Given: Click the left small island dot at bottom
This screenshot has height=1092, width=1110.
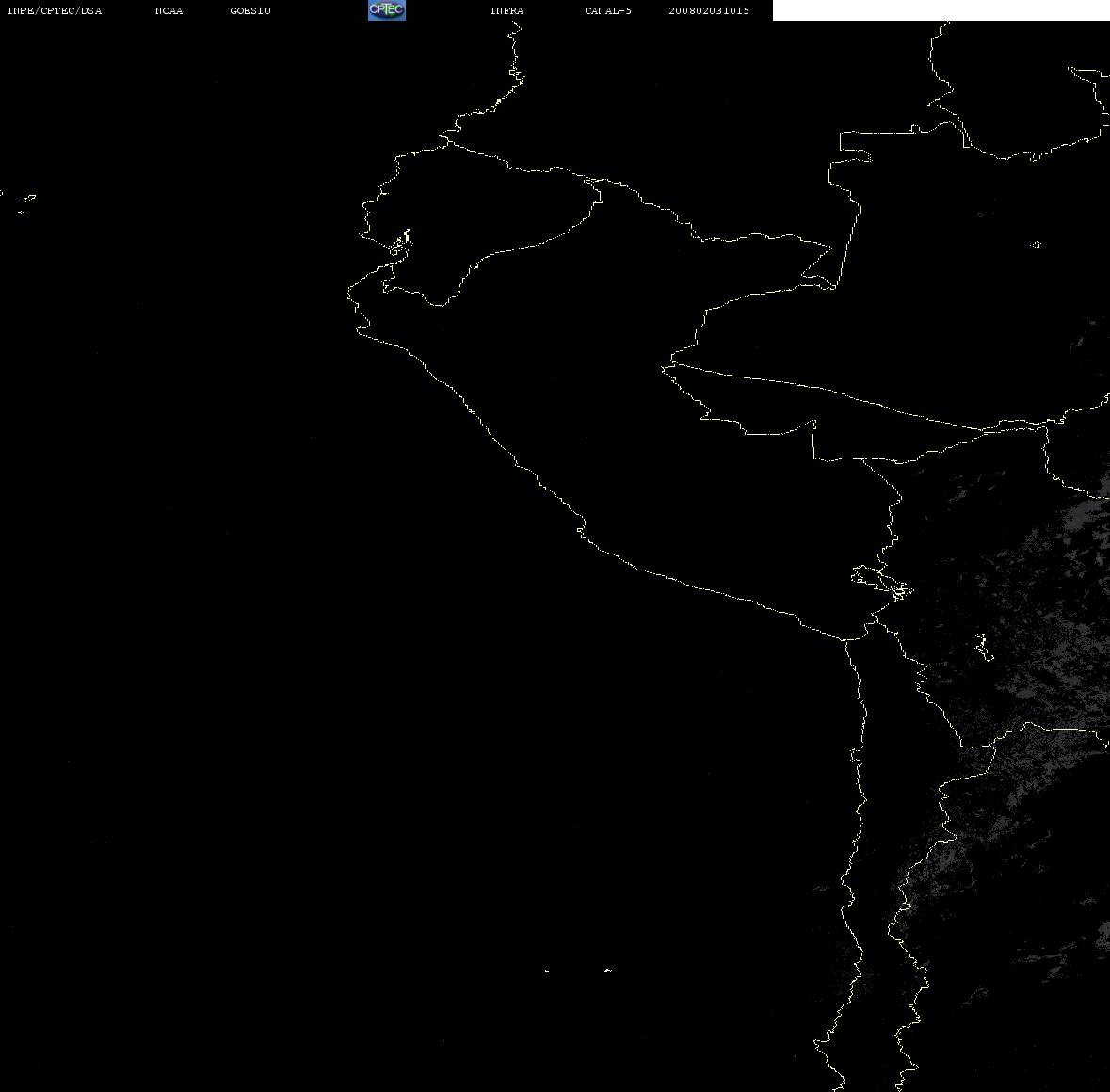Looking at the screenshot, I should (x=546, y=971).
